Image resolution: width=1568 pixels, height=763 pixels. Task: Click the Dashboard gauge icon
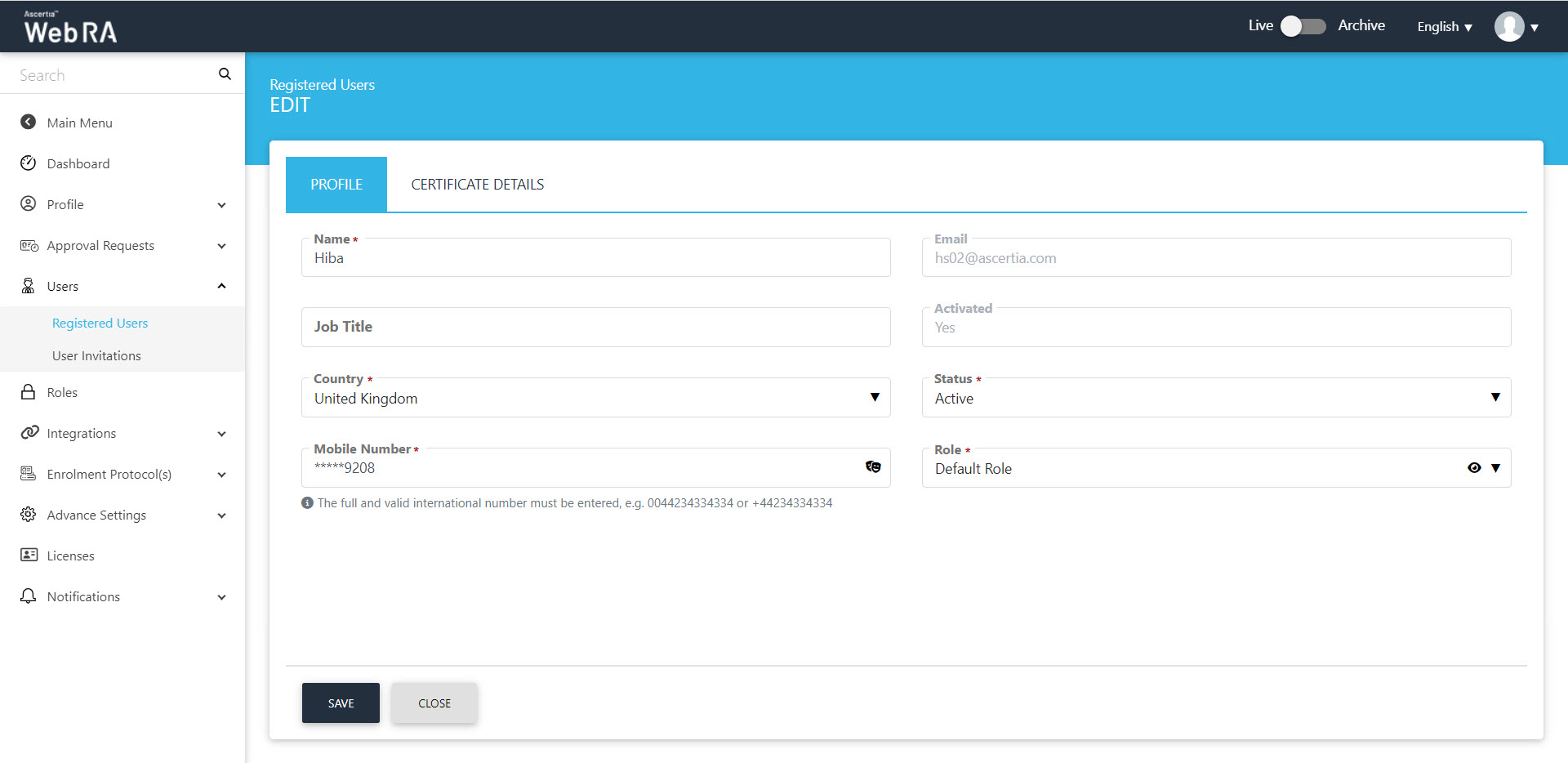(x=29, y=163)
